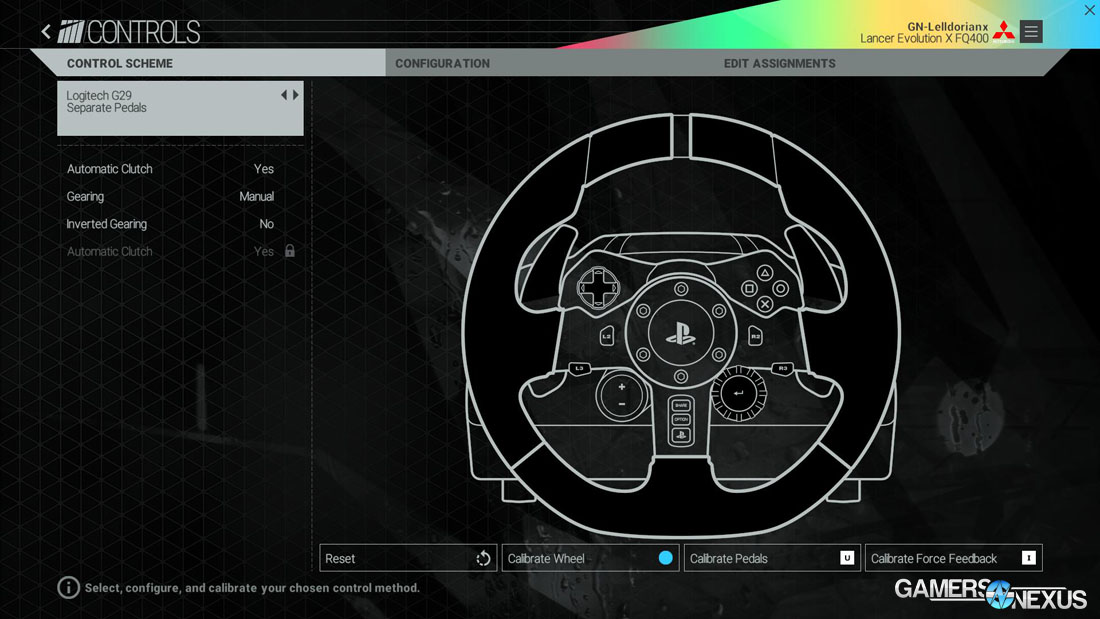Open the hamburger menu in the top right
The width and height of the screenshot is (1100, 619).
pos(1031,31)
